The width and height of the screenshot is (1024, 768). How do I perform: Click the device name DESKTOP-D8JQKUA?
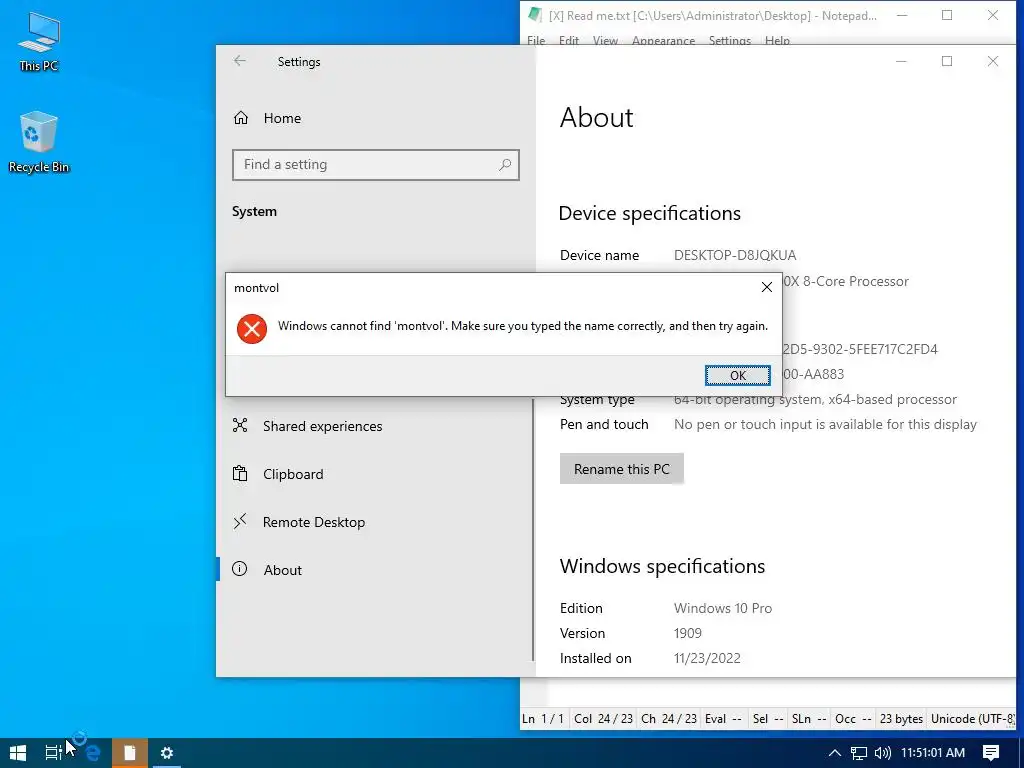(x=735, y=255)
